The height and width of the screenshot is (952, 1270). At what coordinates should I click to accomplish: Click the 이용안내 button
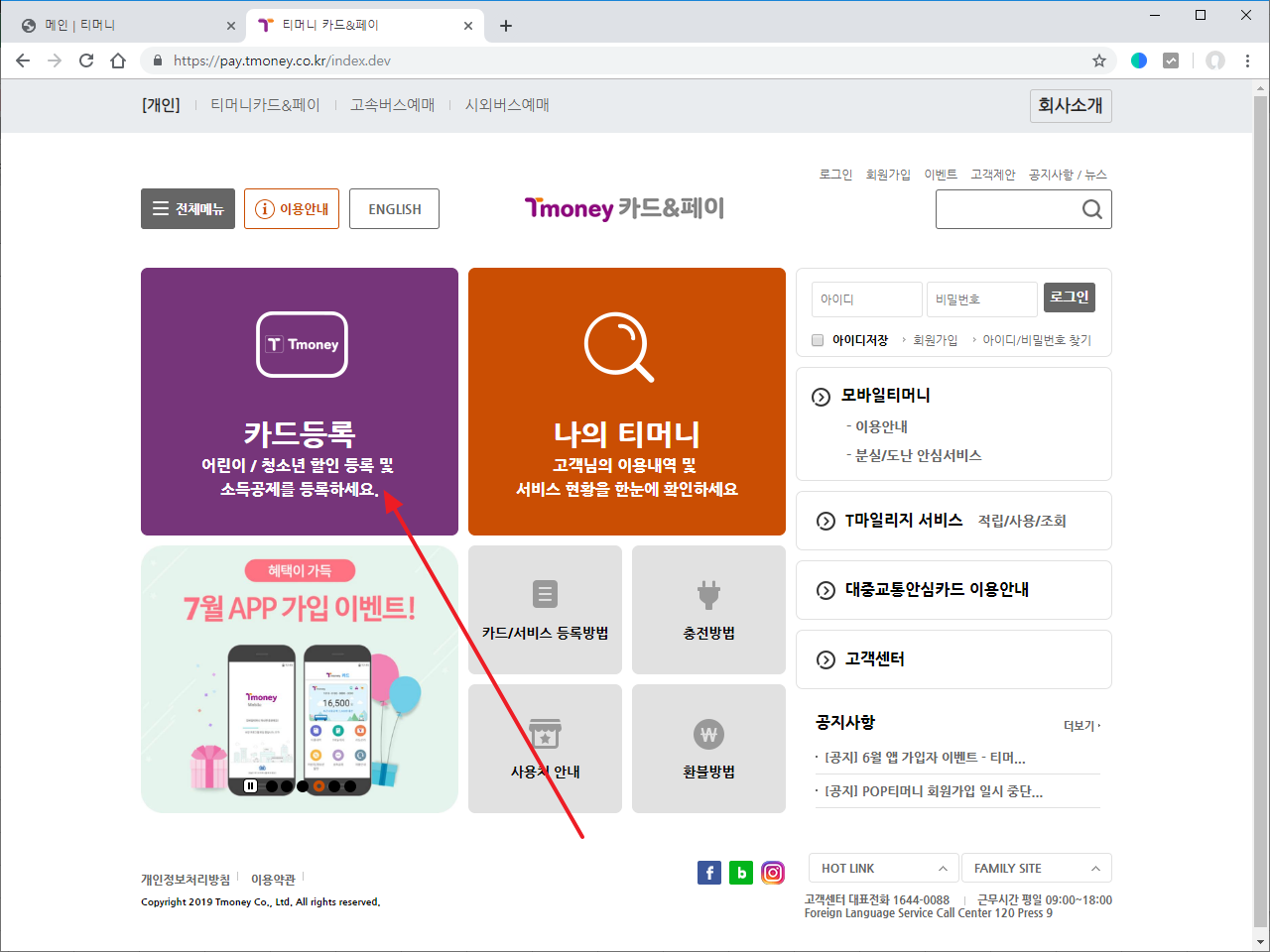(x=292, y=209)
